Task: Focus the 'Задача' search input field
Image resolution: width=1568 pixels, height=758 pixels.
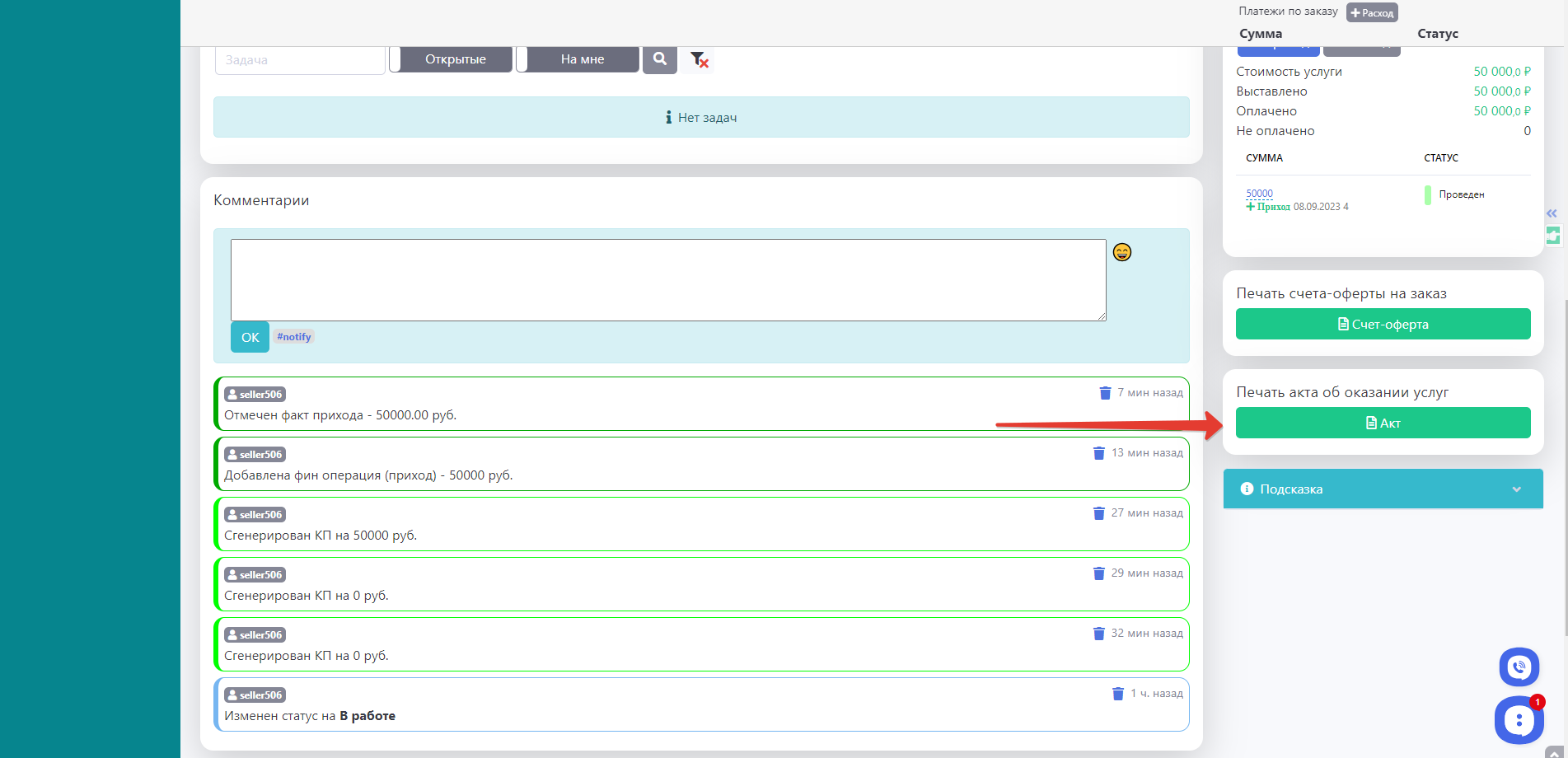Action: 300,60
